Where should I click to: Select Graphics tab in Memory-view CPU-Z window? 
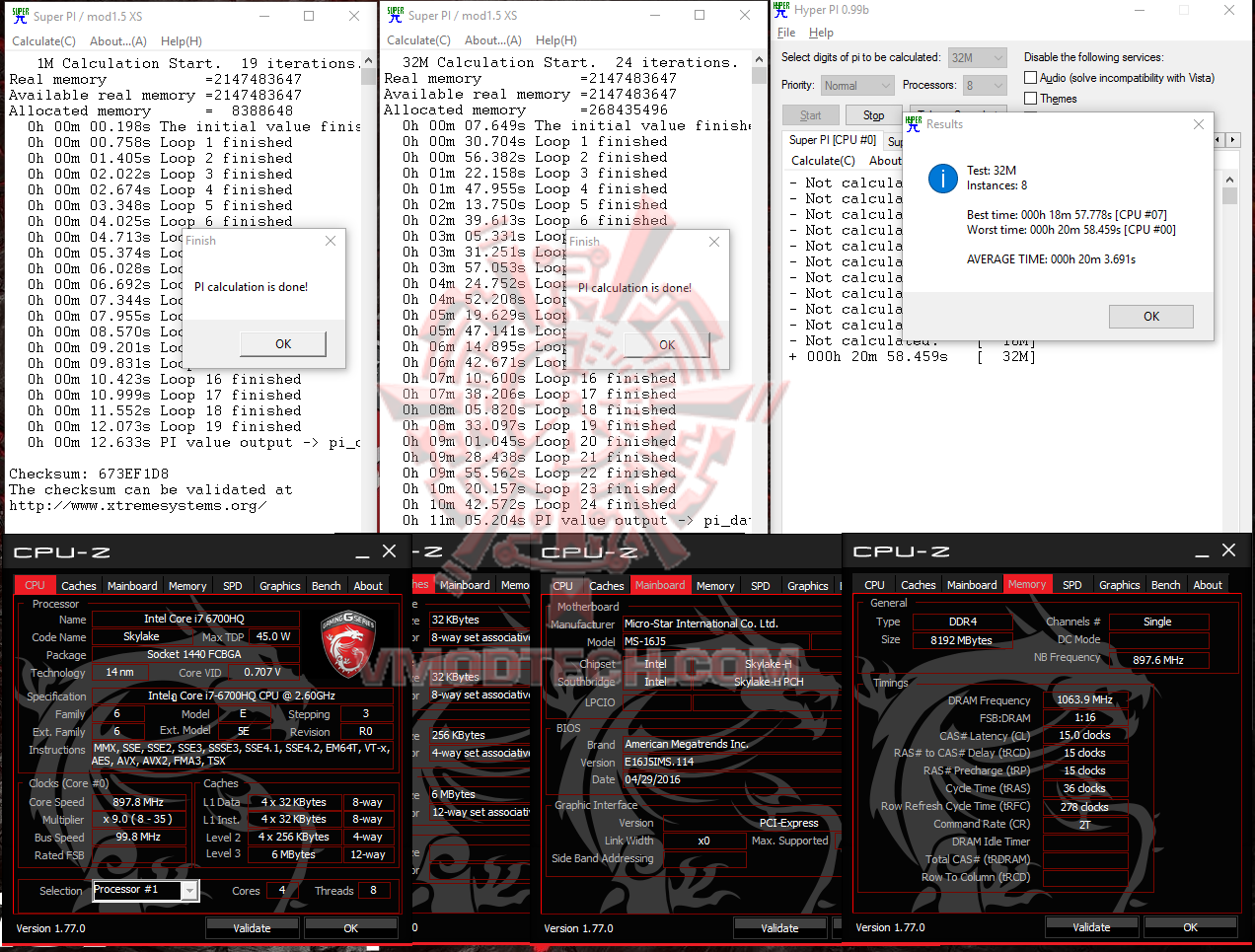coord(1120,585)
